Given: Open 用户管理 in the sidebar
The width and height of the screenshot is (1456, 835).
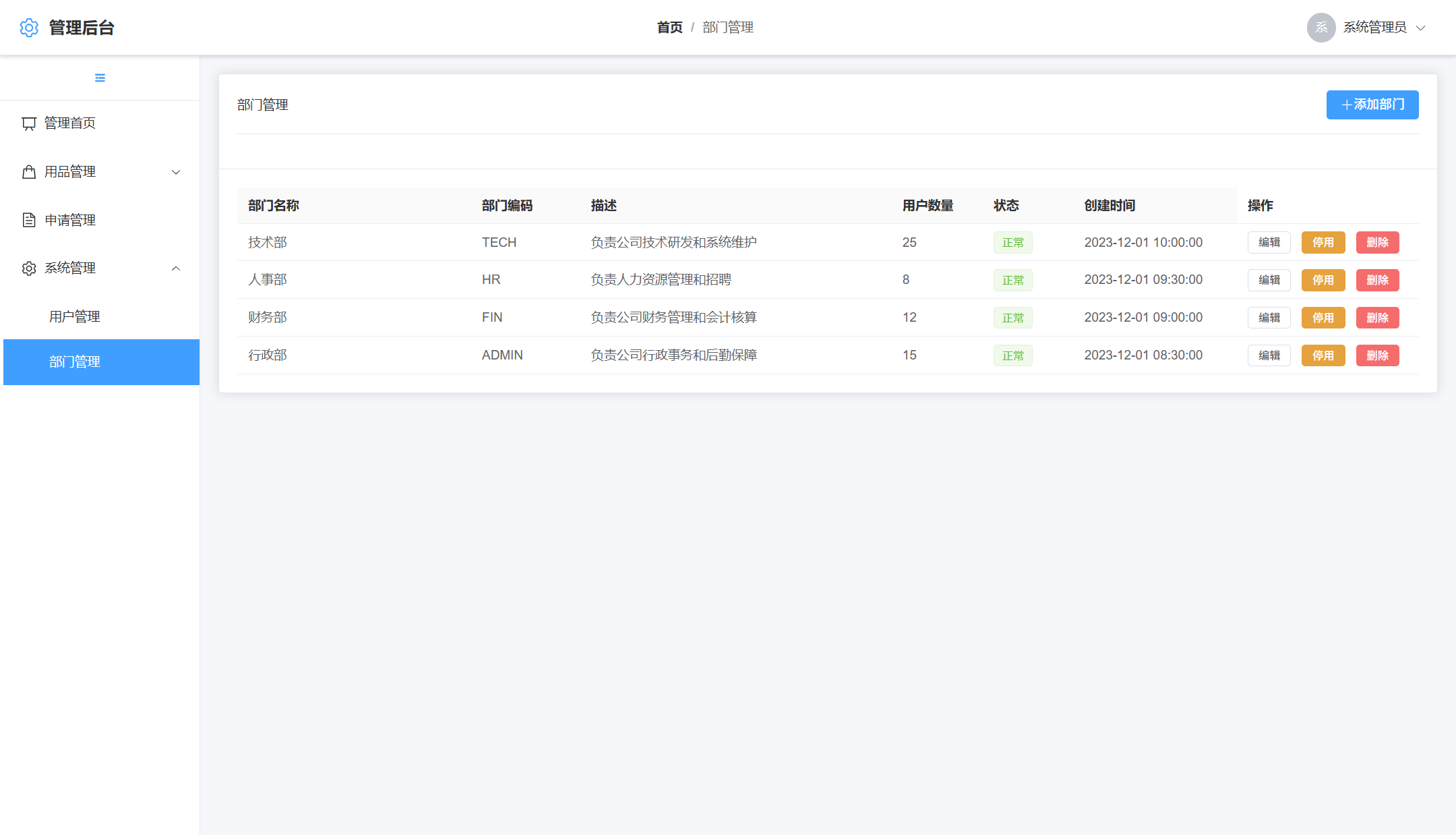Looking at the screenshot, I should click(x=75, y=317).
